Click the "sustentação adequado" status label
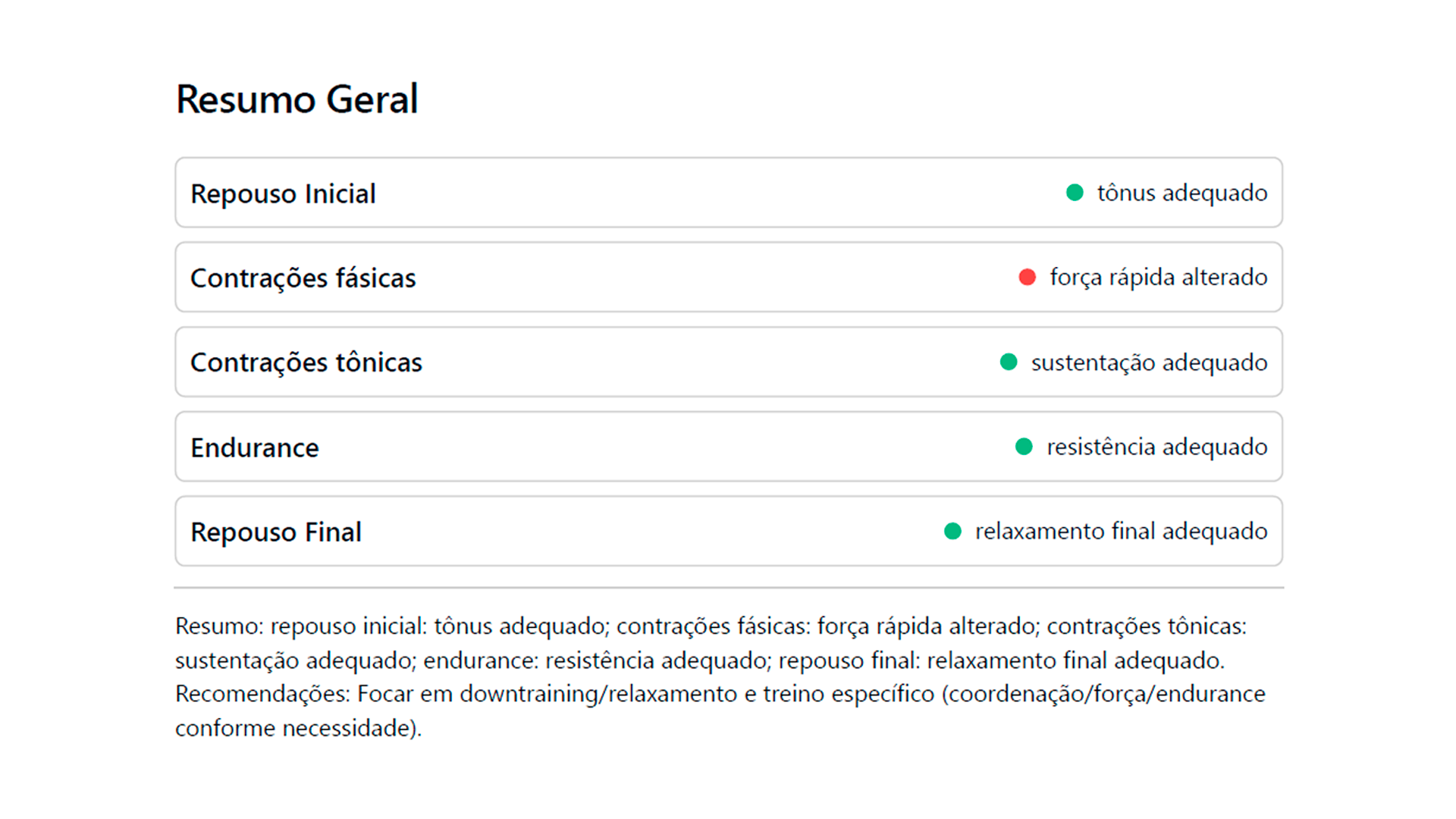The height and width of the screenshot is (819, 1456). click(x=1149, y=362)
